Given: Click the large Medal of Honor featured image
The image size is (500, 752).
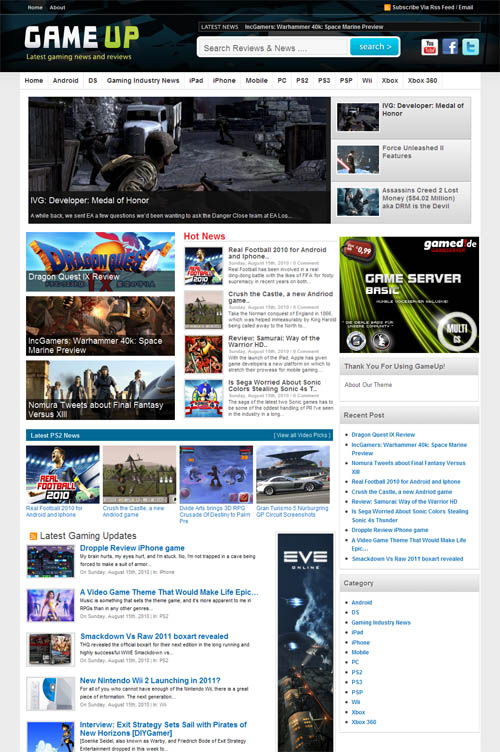Looking at the screenshot, I should [179, 160].
